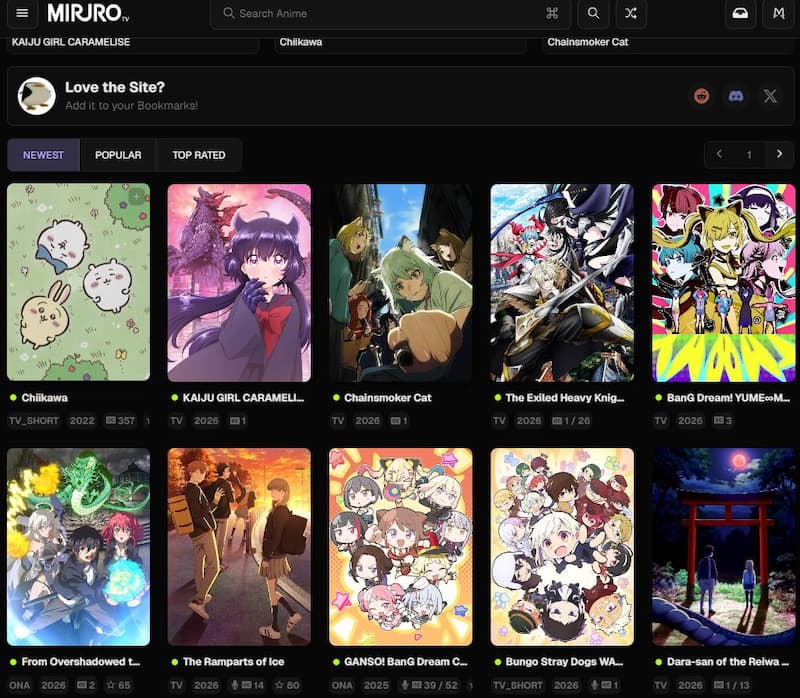This screenshot has width=800, height=698.
Task: Open the inbox tray icon
Action: (740, 13)
